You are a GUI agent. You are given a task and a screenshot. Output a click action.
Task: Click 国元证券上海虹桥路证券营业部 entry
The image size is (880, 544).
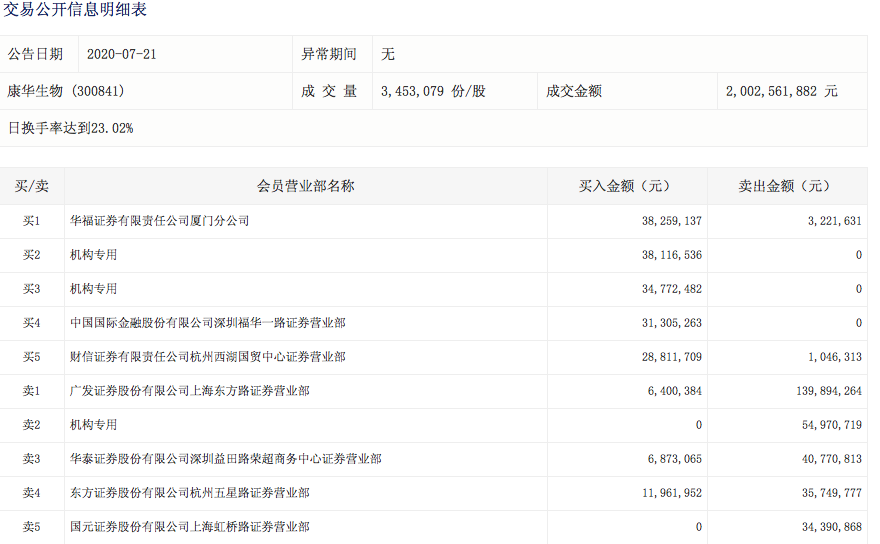point(189,527)
